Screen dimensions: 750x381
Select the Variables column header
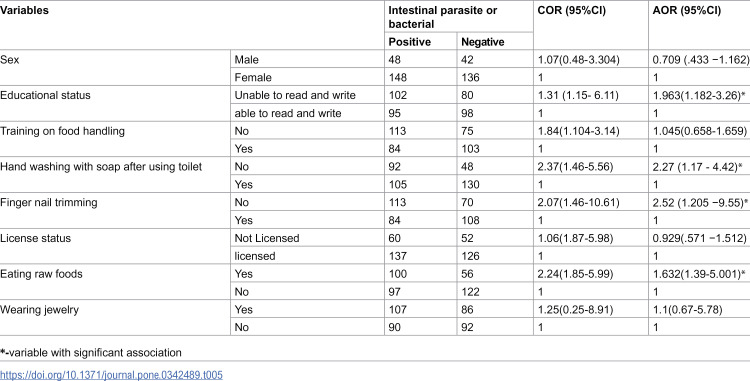(24, 11)
